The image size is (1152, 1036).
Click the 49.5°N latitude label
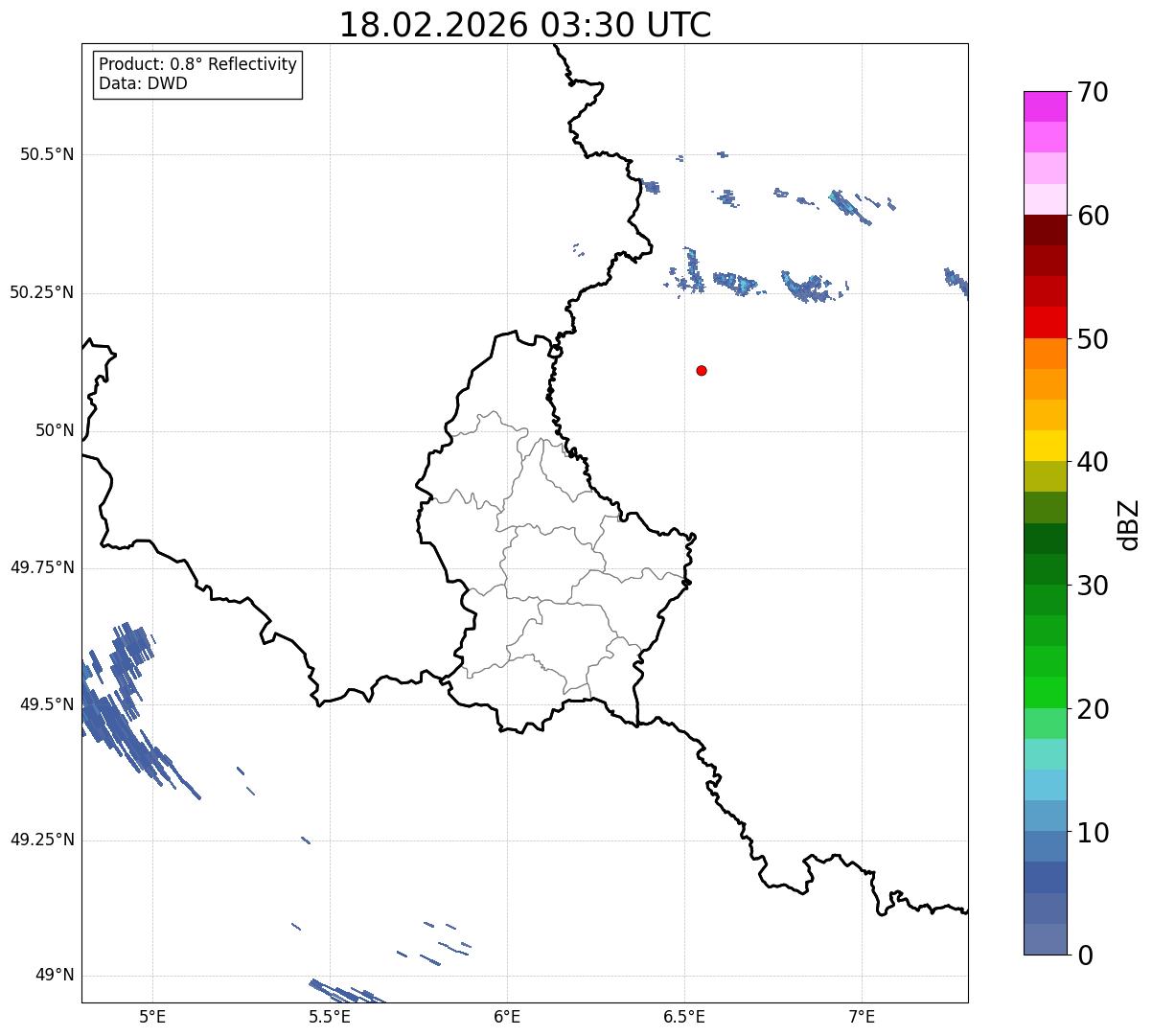pos(47,704)
